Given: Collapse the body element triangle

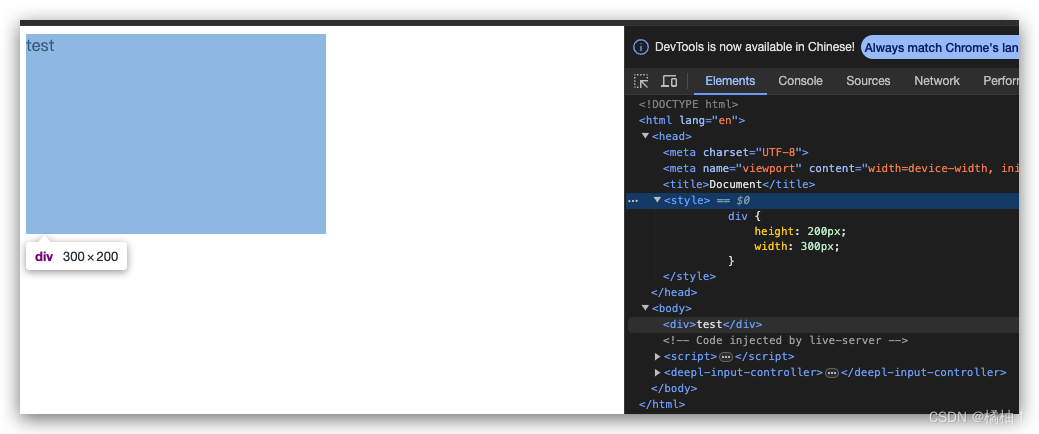Looking at the screenshot, I should (x=646, y=308).
